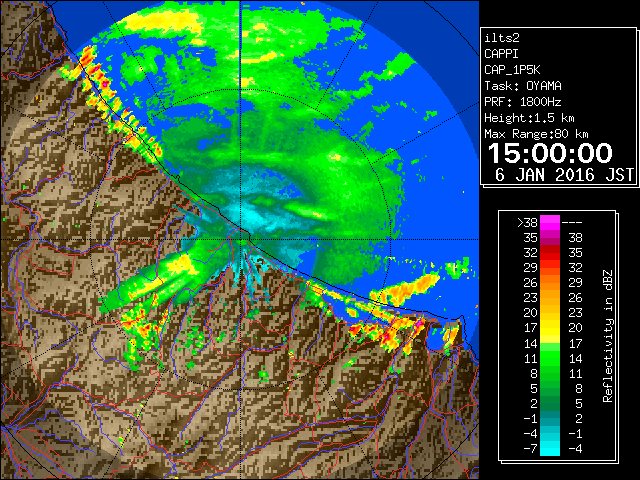This screenshot has width=640, height=480.
Task: Click the radar center where crosshair lines meet
Action: [240, 240]
